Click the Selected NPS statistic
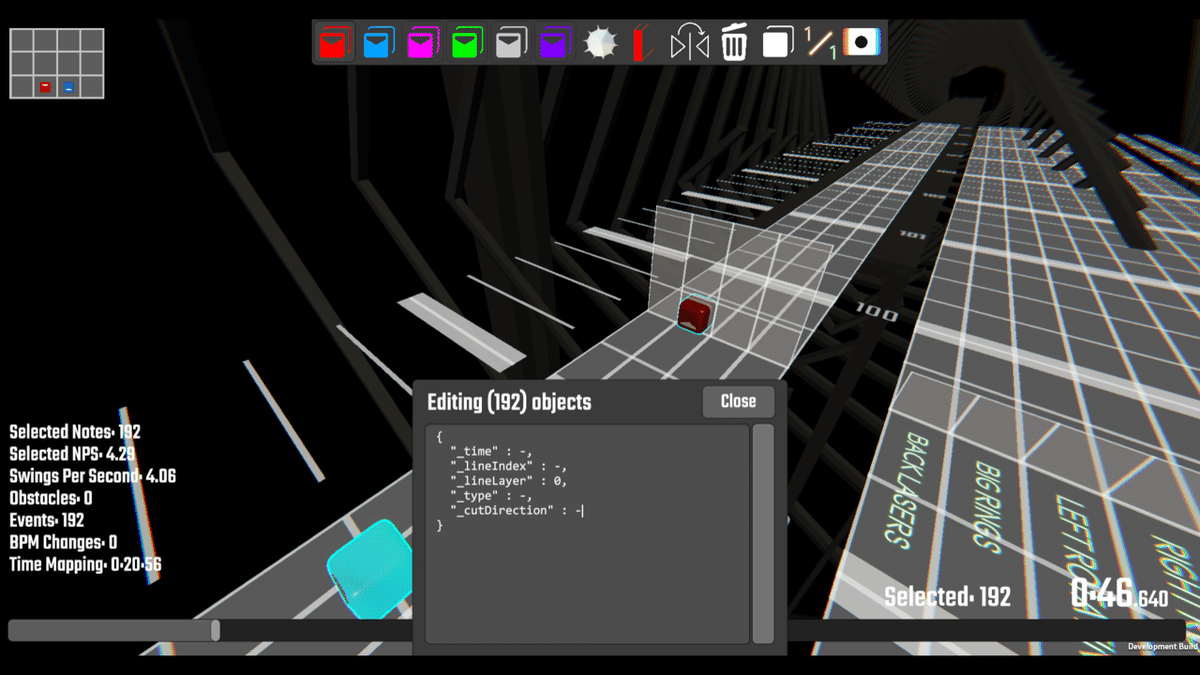This screenshot has height=675, width=1200. pos(72,454)
